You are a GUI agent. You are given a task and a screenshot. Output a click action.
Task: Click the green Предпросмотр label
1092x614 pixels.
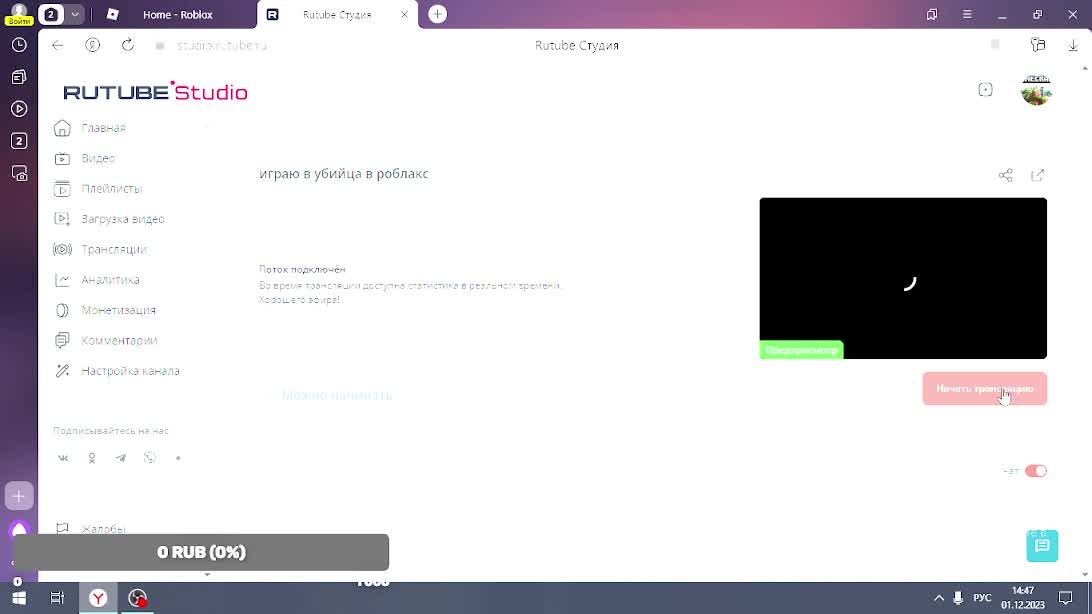tap(801, 350)
